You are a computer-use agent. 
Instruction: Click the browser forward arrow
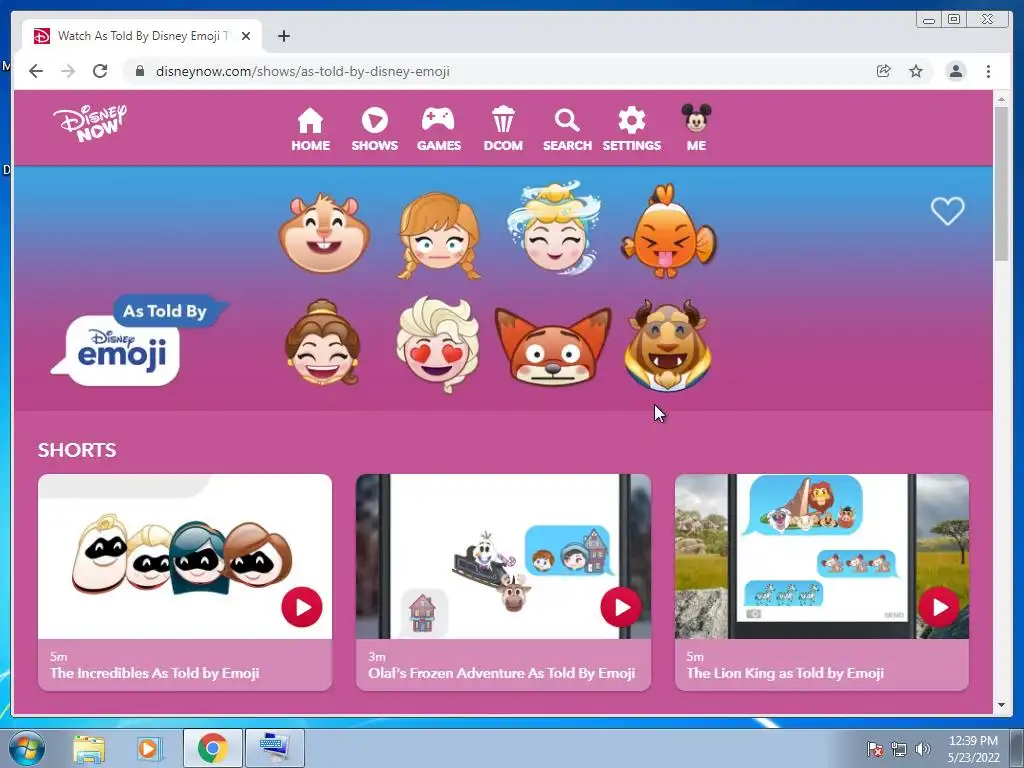(68, 71)
